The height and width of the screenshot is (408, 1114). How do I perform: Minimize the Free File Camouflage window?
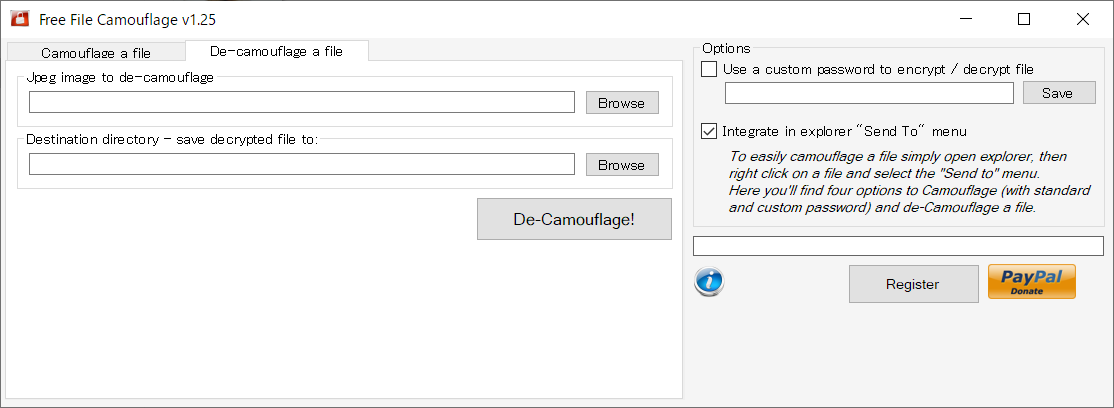pyautogui.click(x=965, y=19)
